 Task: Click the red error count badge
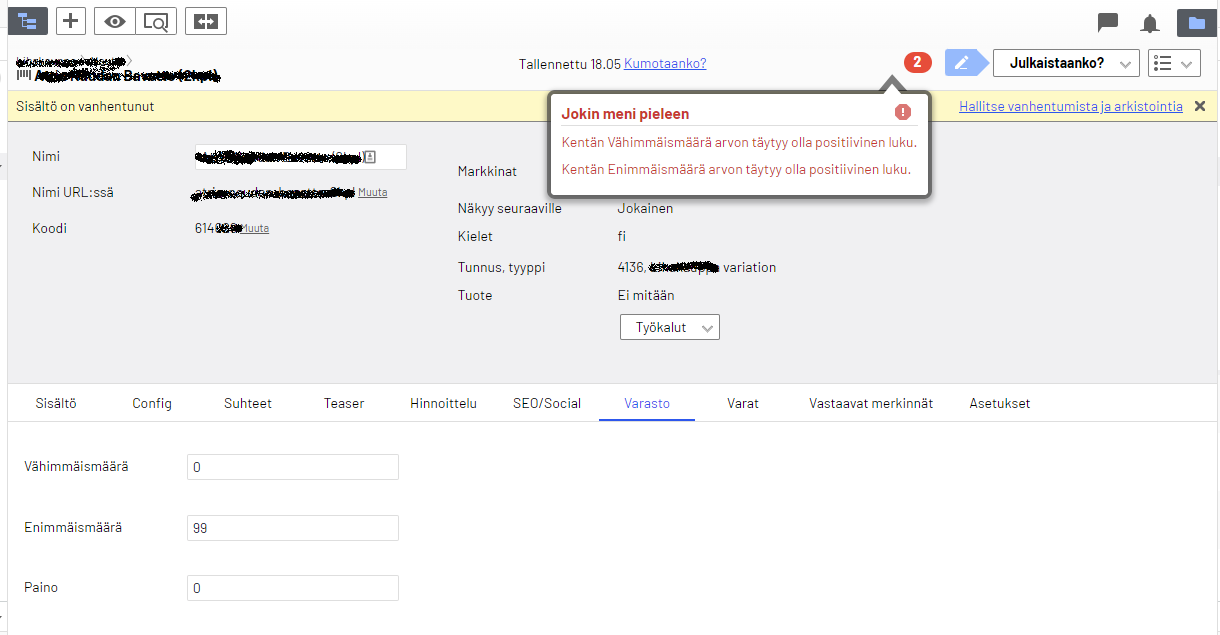917,63
